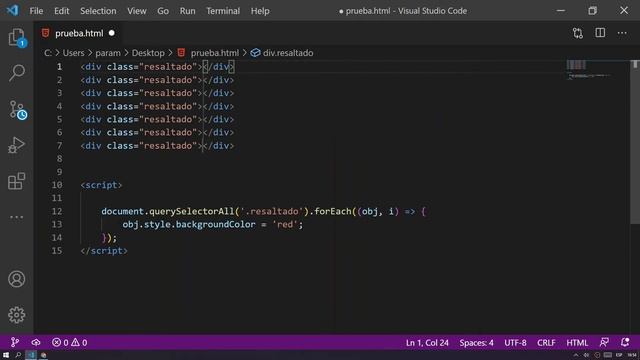This screenshot has height=360, width=640.
Task: Open the Terminal menu
Action: pos(223,11)
